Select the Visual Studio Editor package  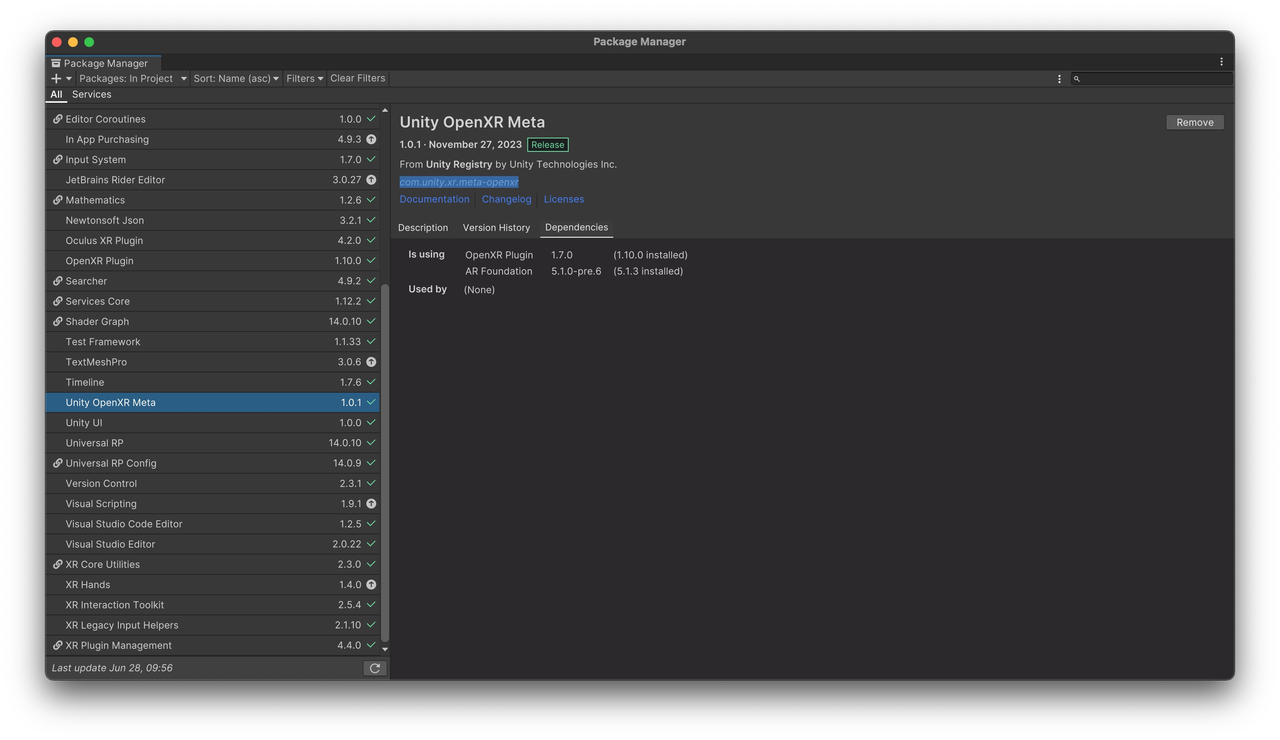pyautogui.click(x=213, y=544)
